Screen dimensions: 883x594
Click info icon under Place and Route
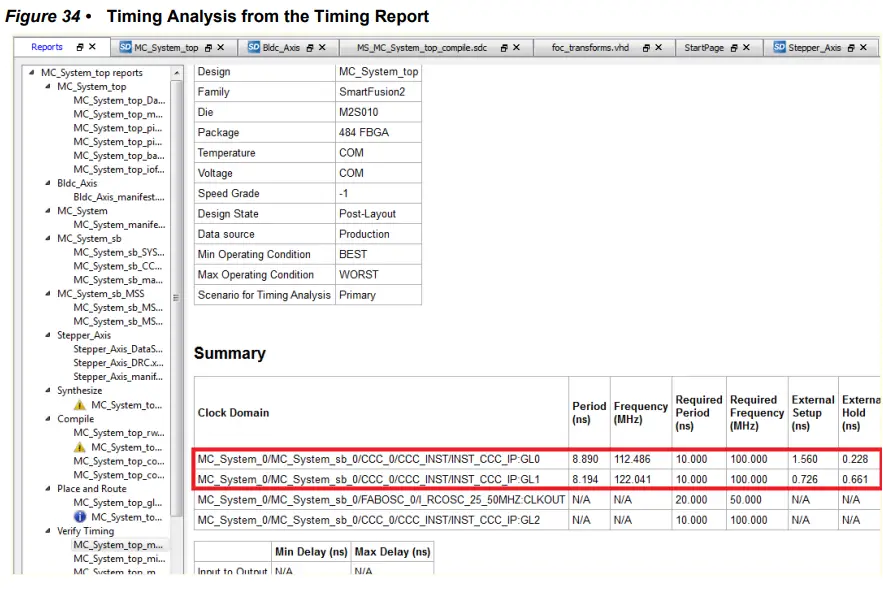tap(80, 516)
